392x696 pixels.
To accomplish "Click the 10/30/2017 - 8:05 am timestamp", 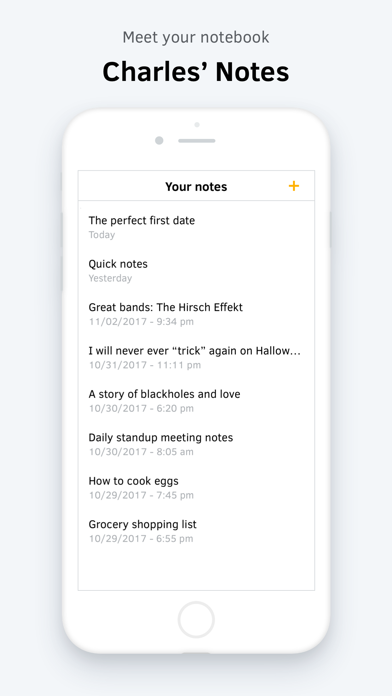I will [141, 452].
